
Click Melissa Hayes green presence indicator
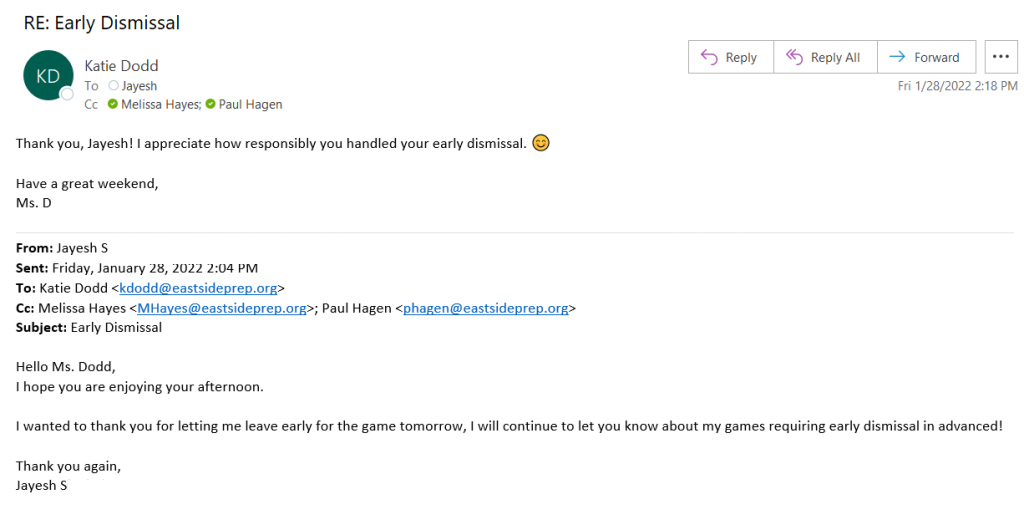point(113,104)
